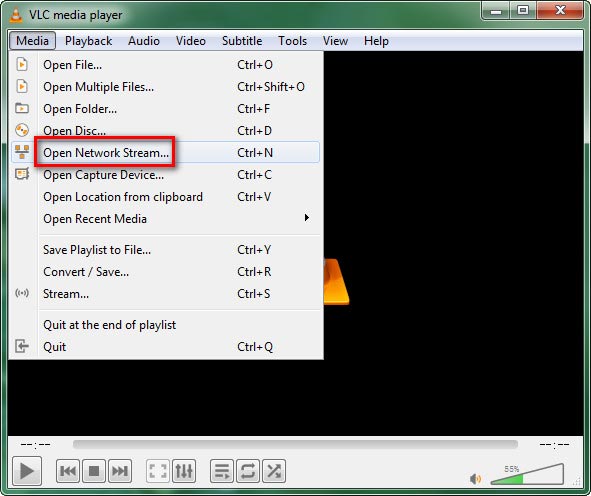The image size is (591, 496).
Task: Toggle loop mode button
Action: [248, 471]
